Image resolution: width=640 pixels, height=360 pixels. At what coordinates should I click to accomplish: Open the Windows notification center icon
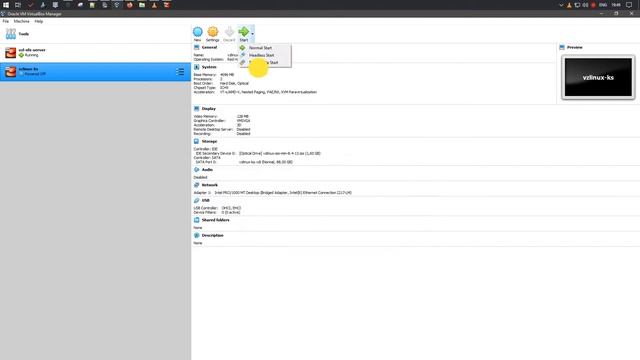629,5
